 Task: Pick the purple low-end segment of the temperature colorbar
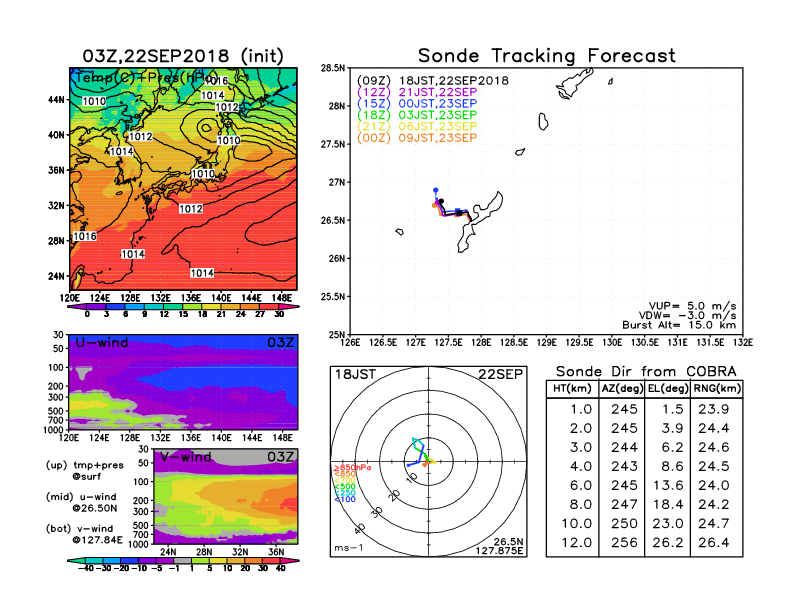coord(76,307)
